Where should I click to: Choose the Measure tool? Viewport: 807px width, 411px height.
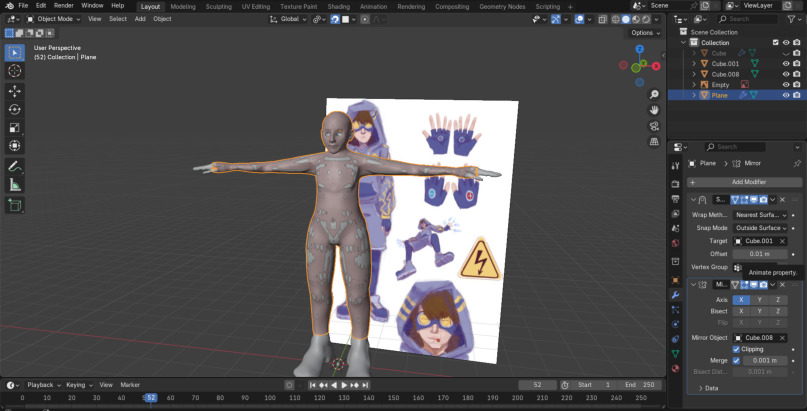point(15,184)
